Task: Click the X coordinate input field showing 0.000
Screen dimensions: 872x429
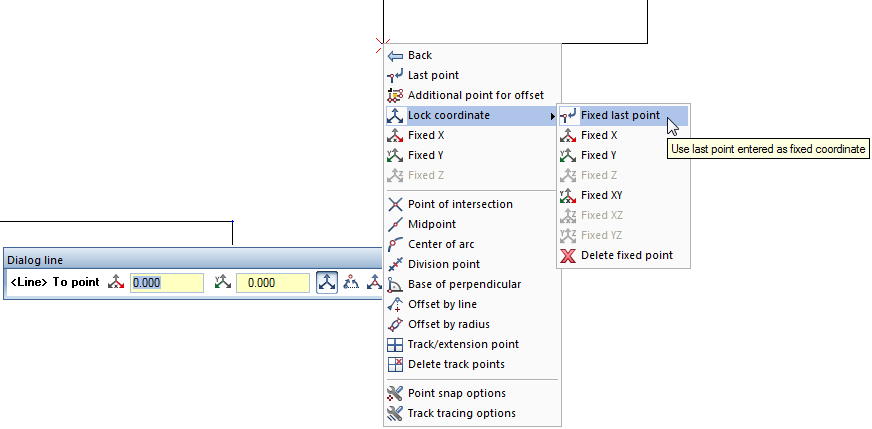Action: [x=167, y=283]
